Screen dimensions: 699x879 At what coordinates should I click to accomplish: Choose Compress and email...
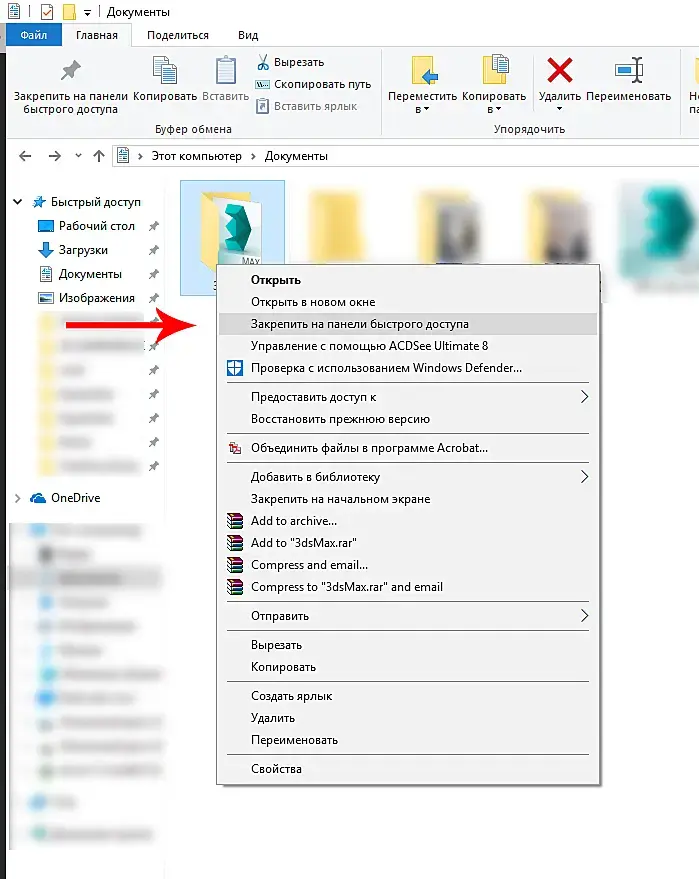coord(408,565)
